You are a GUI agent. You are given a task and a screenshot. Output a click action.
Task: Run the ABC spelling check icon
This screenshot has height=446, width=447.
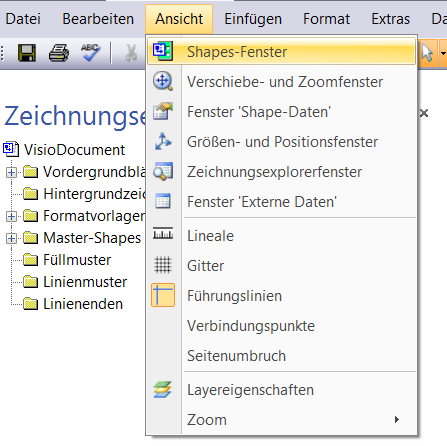pyautogui.click(x=91, y=53)
